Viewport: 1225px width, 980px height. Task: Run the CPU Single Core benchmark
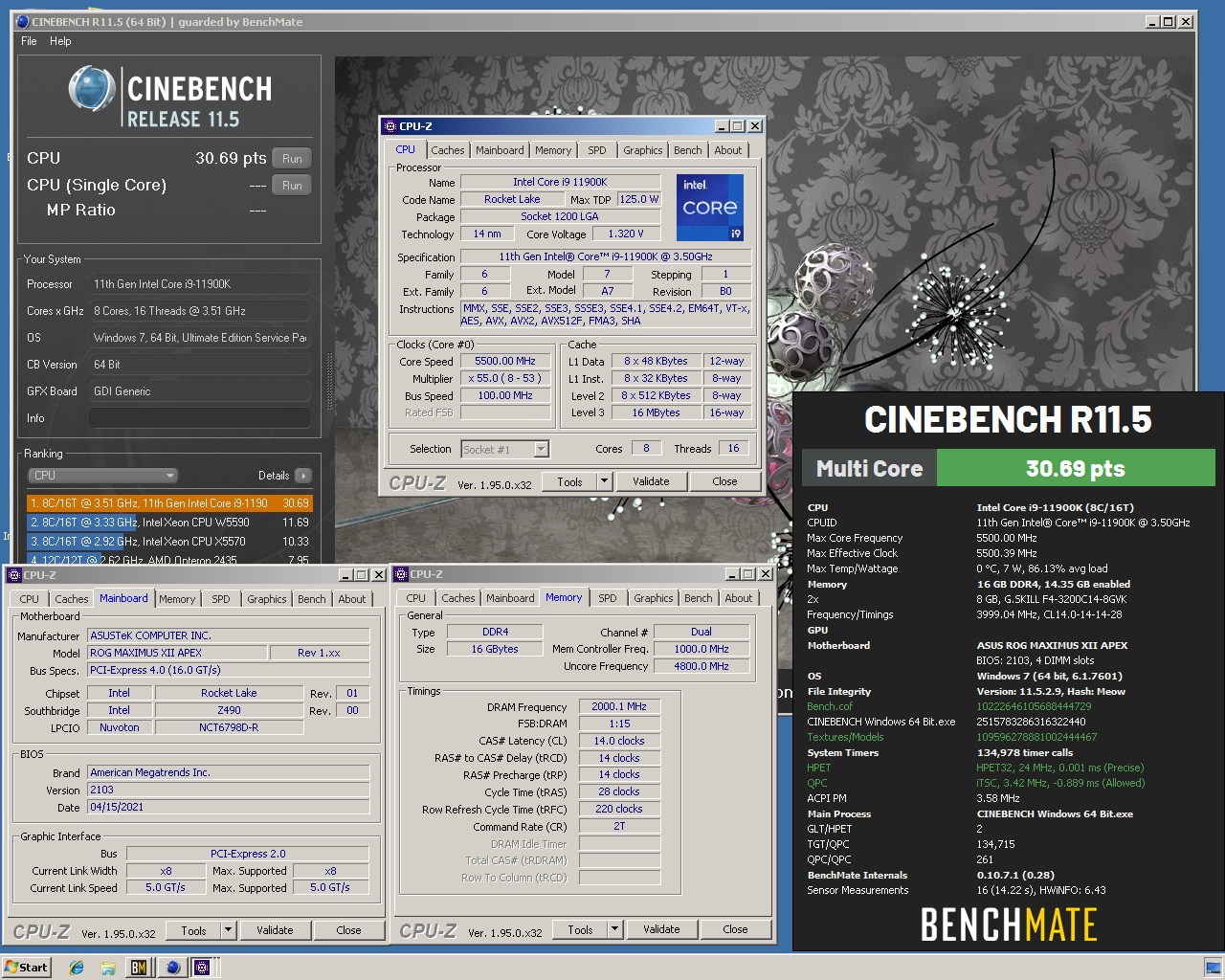pyautogui.click(x=292, y=186)
